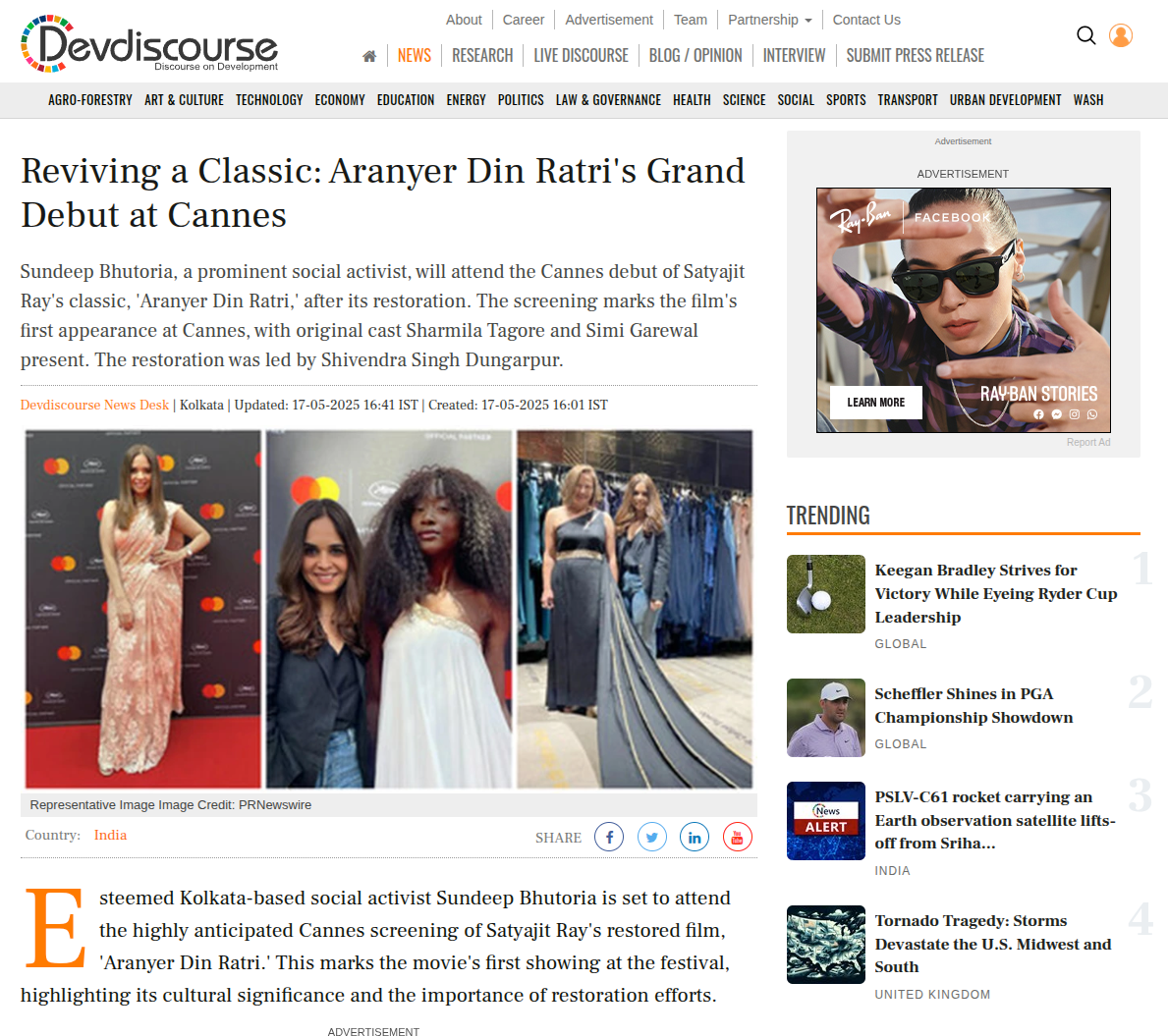Click the home icon in navigation
Screen dimensions: 1168x1036
[369, 56]
